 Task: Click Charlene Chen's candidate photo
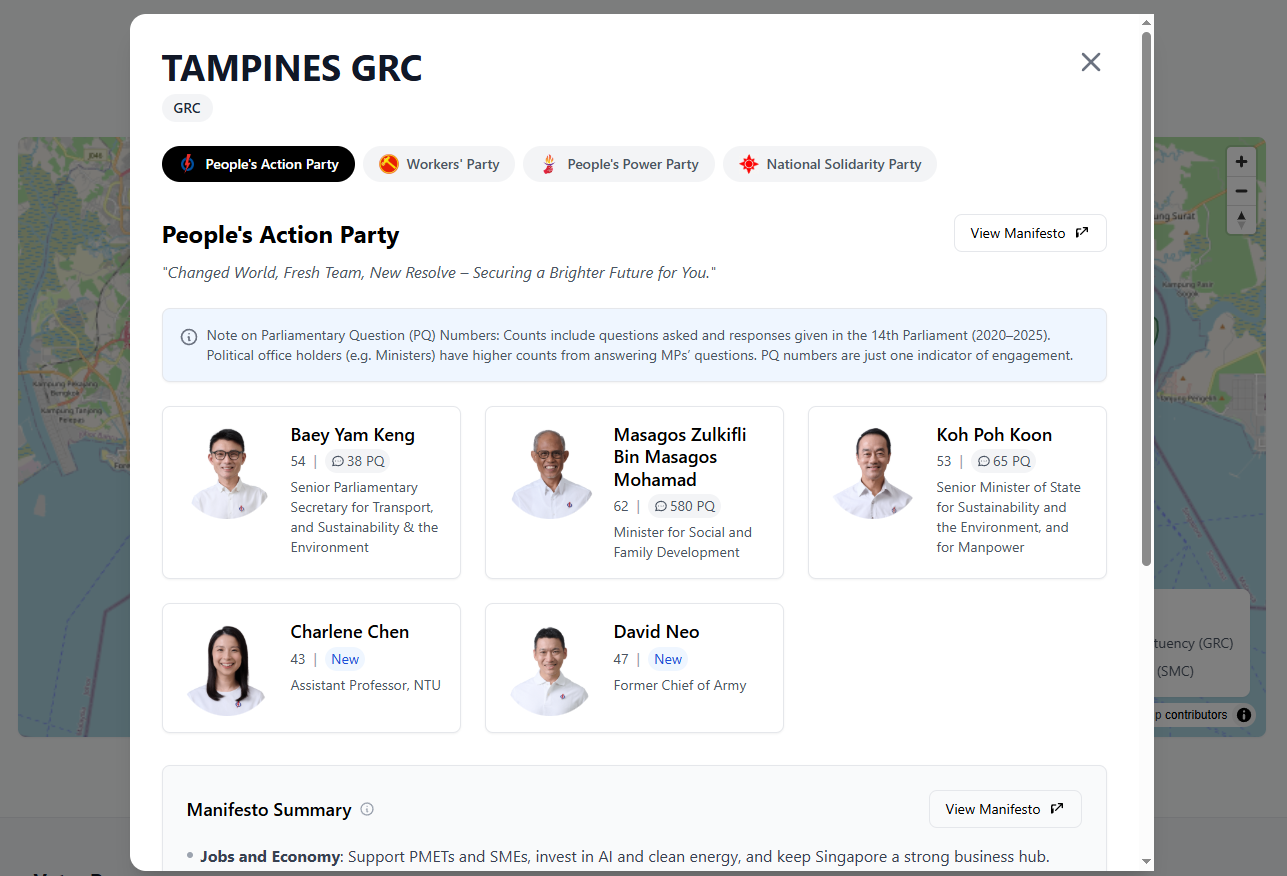tap(226, 668)
